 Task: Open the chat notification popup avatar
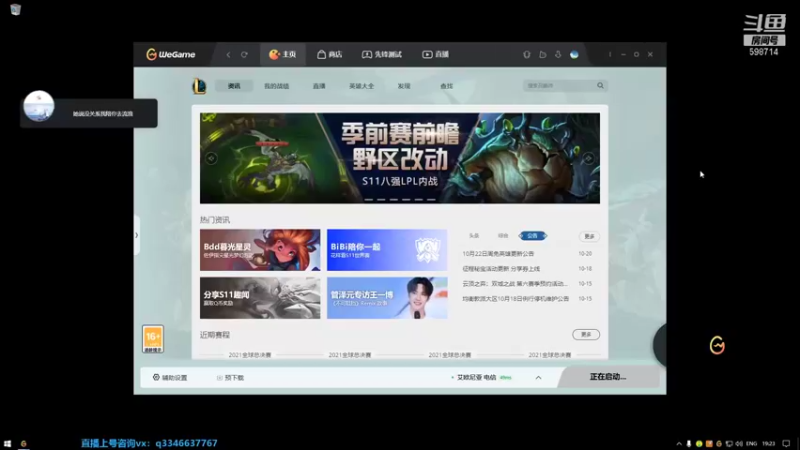click(39, 106)
